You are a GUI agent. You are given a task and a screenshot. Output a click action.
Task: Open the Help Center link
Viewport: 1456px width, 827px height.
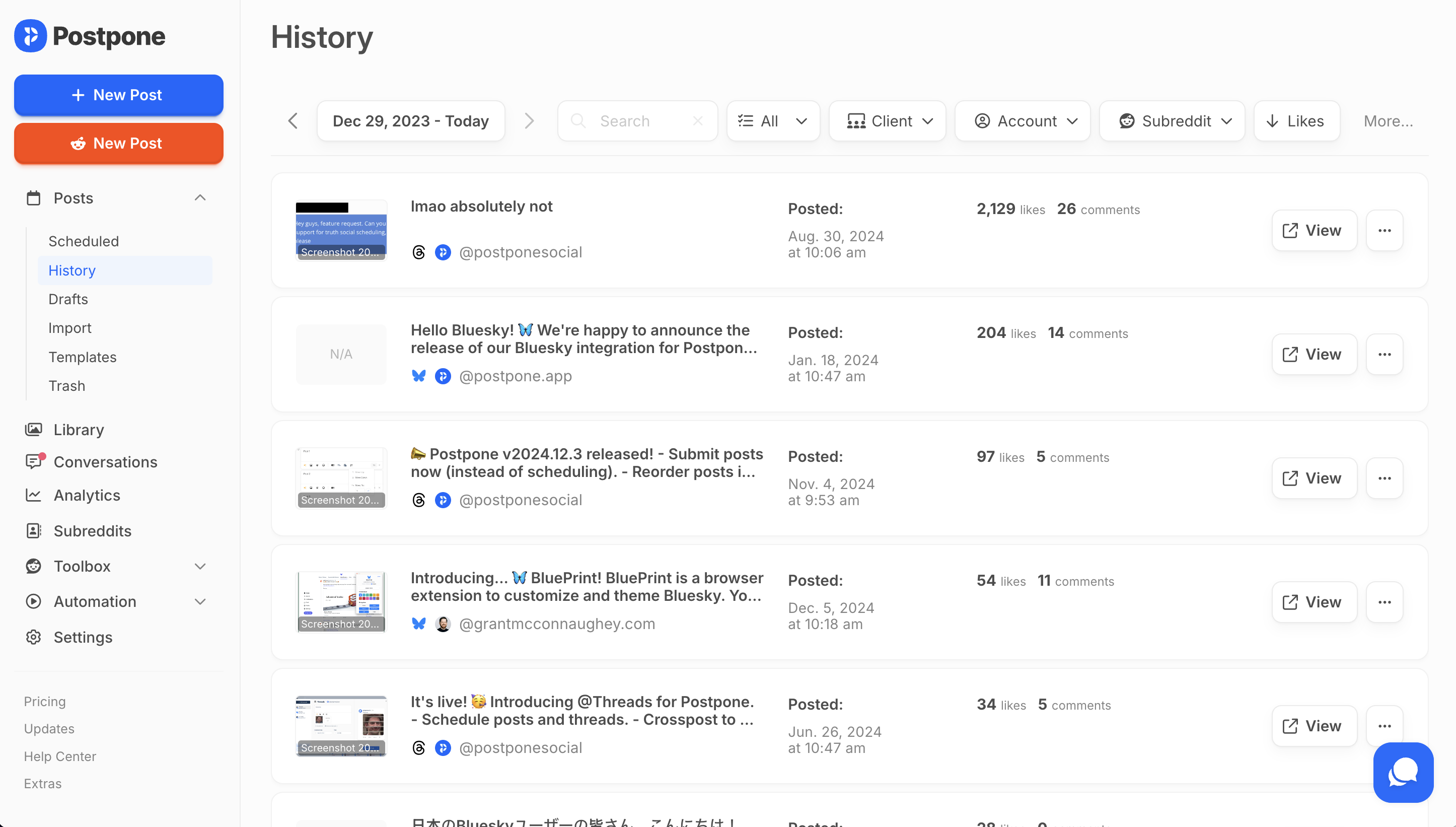coord(59,756)
